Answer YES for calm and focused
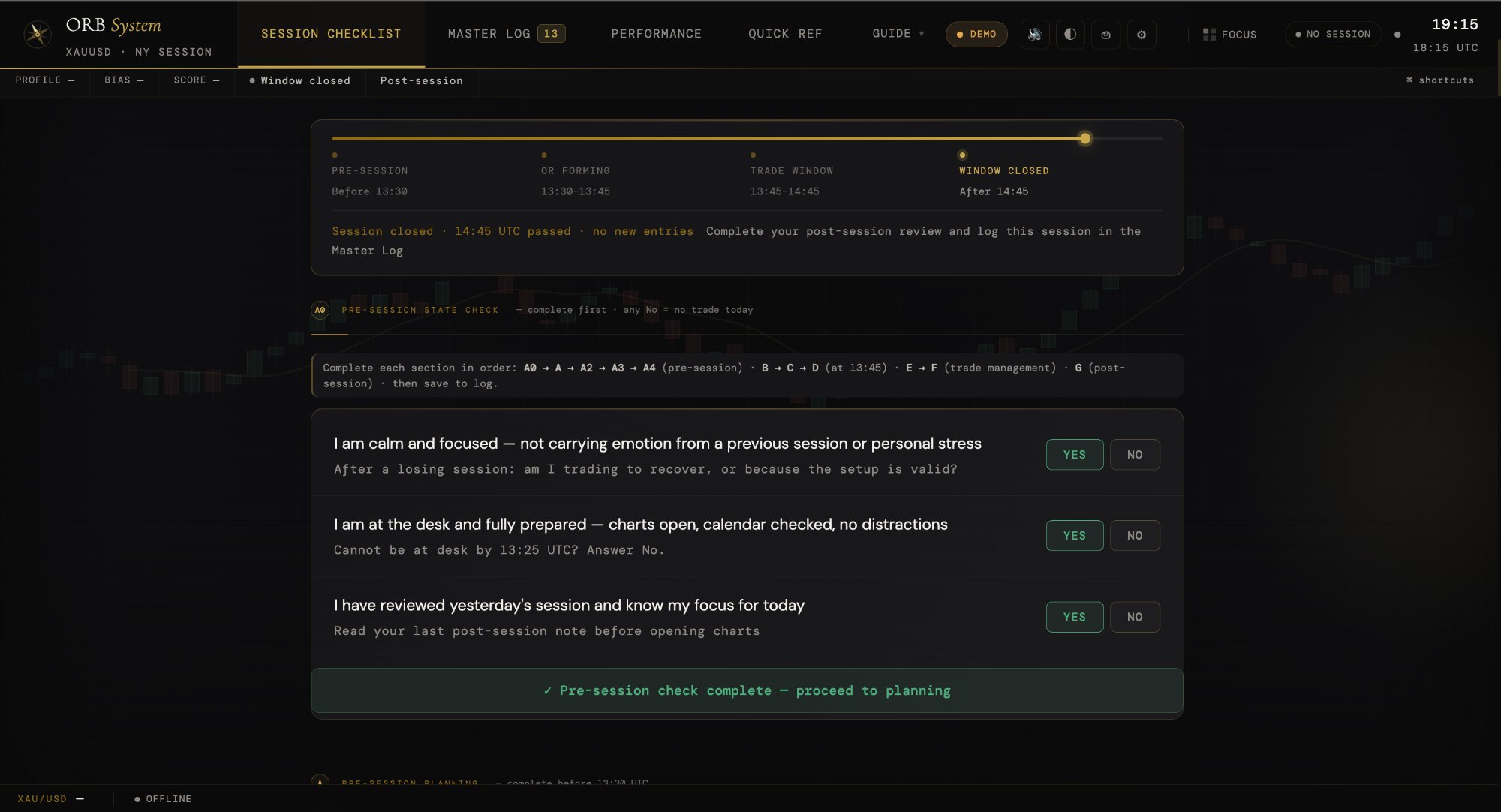1501x812 pixels. point(1075,455)
